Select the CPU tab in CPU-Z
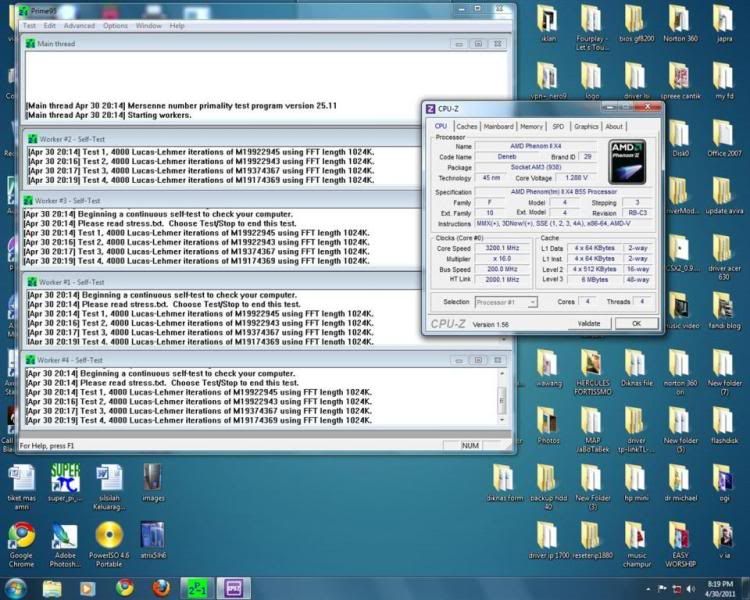The height and width of the screenshot is (600, 750). 441,126
